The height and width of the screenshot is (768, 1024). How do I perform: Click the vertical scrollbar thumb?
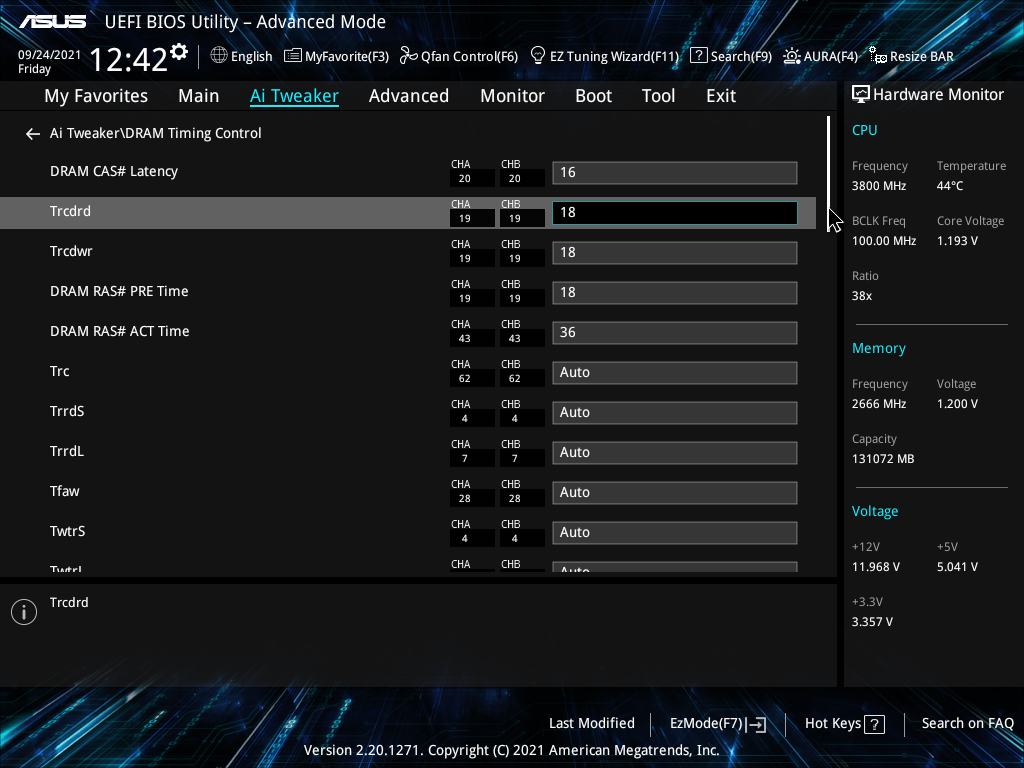click(x=828, y=173)
